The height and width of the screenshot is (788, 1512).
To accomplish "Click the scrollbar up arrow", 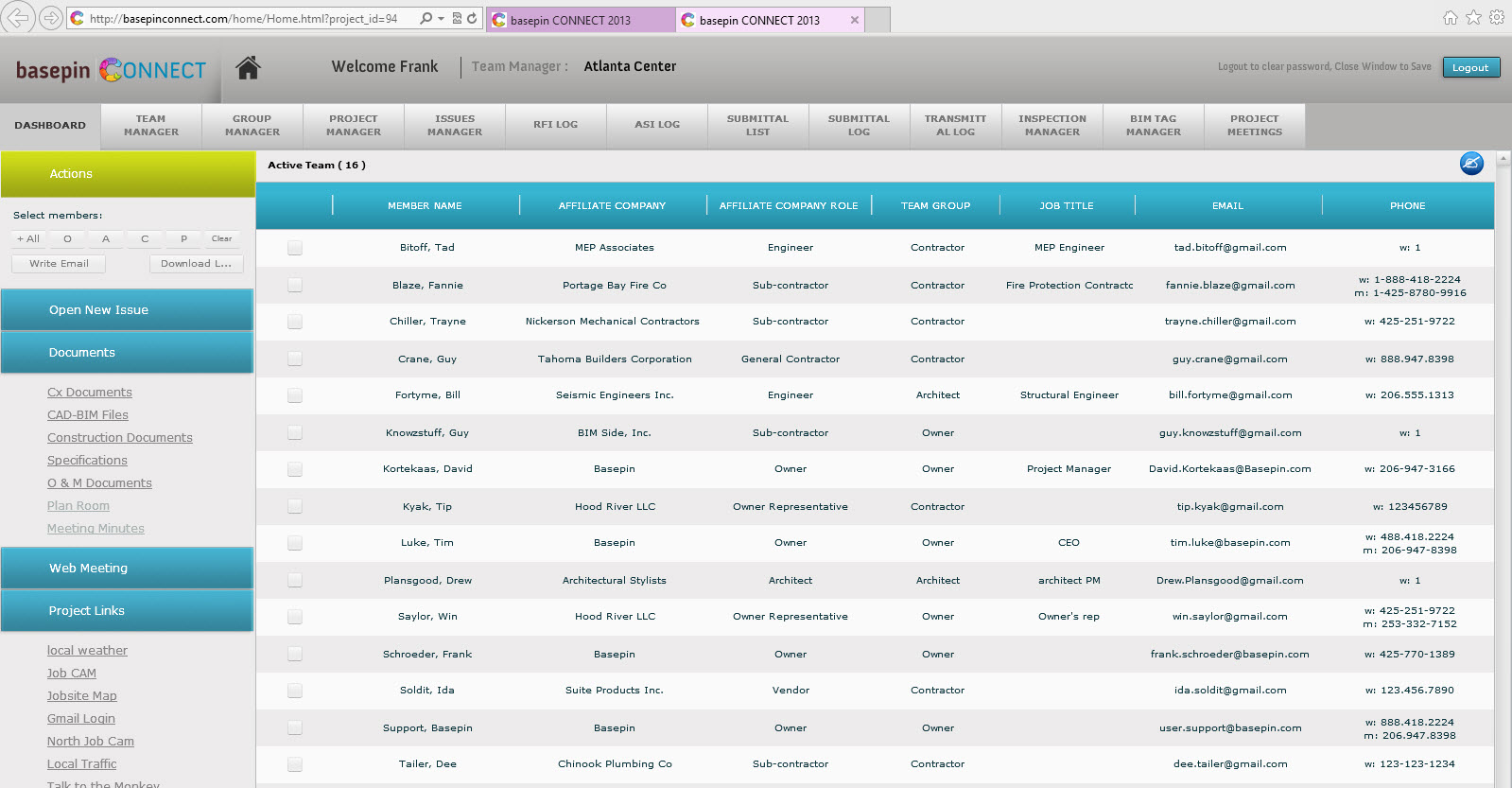I will point(1503,158).
